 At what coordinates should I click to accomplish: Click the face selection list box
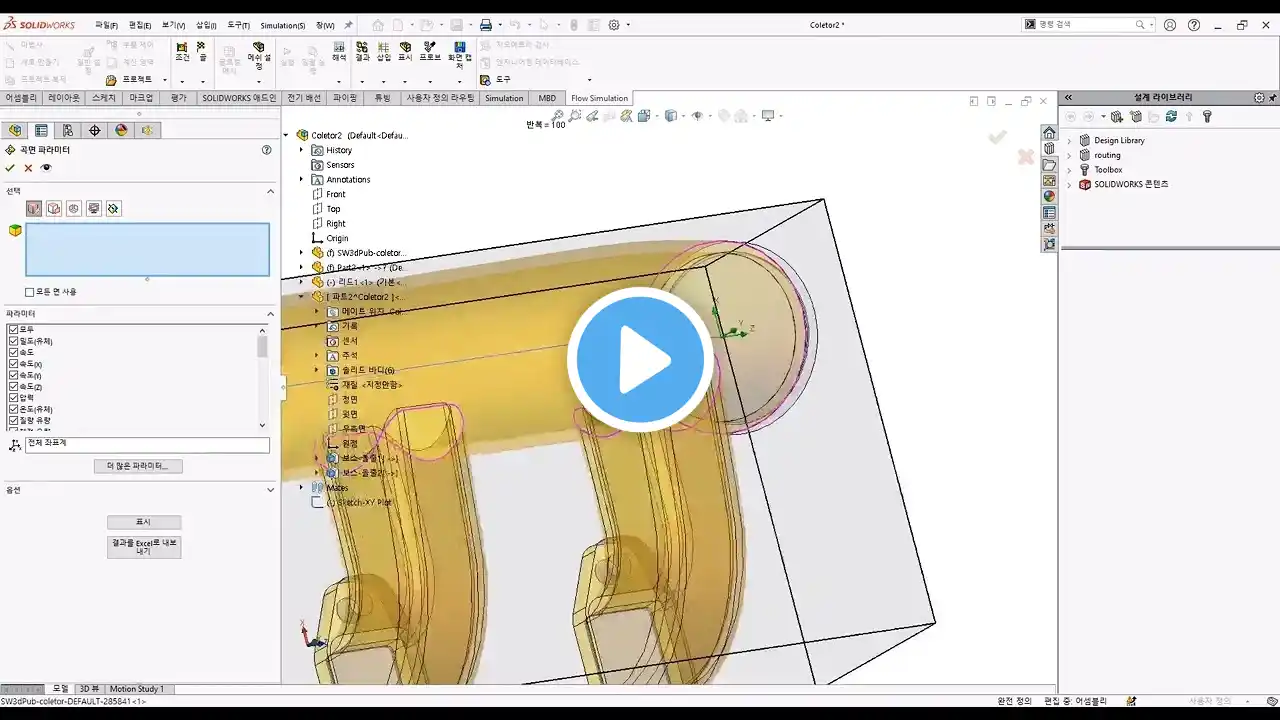pyautogui.click(x=147, y=250)
